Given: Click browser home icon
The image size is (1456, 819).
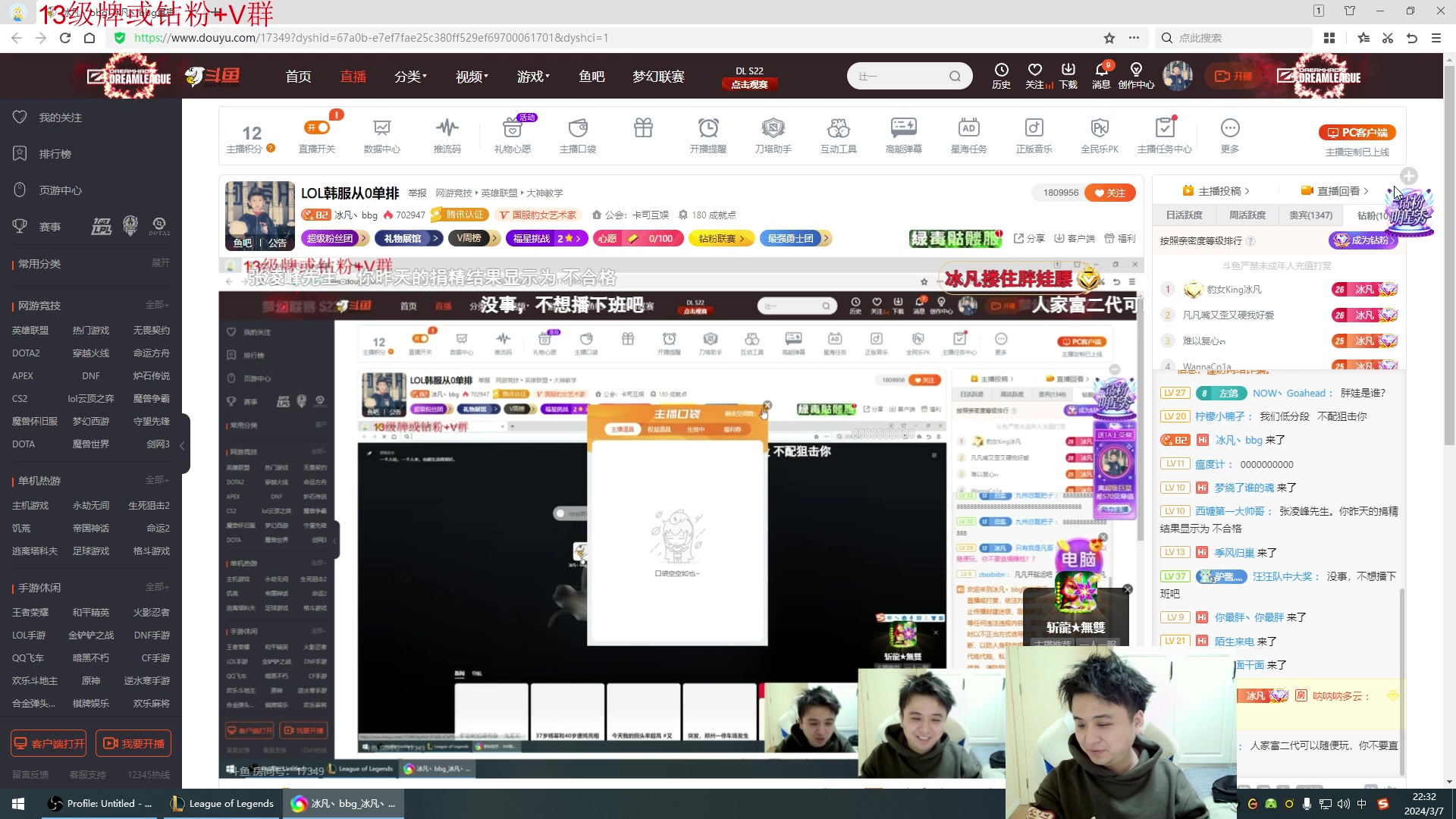Looking at the screenshot, I should pos(89,38).
